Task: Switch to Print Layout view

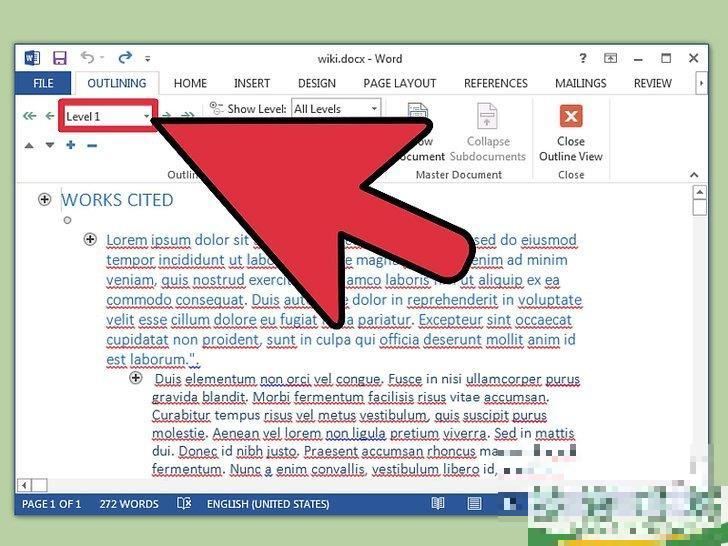Action: pyautogui.click(x=474, y=504)
